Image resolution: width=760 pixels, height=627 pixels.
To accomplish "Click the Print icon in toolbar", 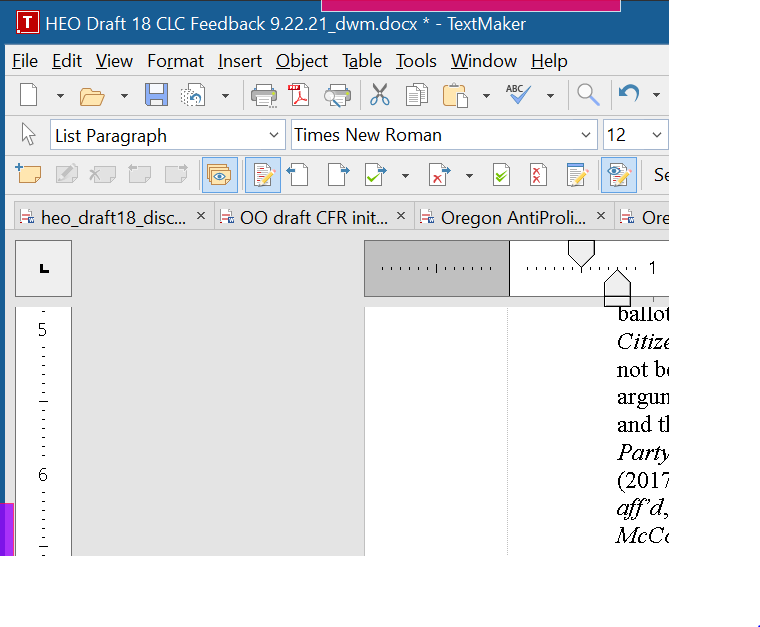I will [x=264, y=96].
